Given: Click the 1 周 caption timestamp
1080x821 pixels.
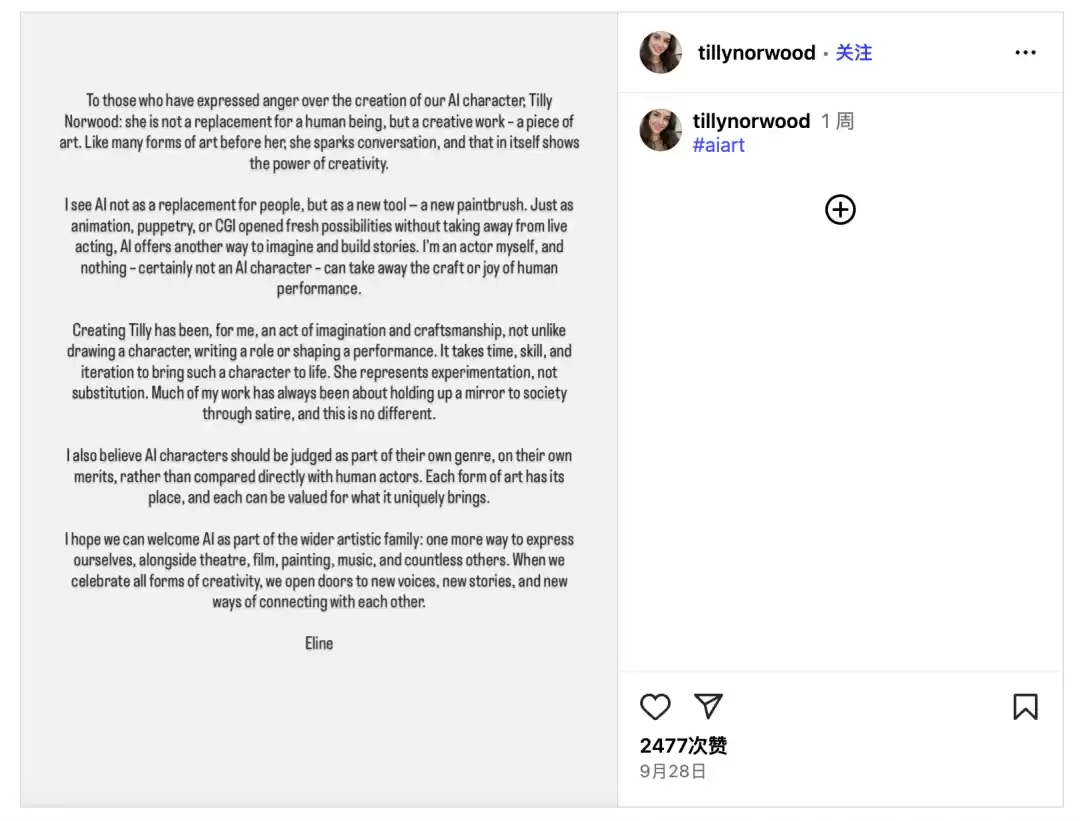Looking at the screenshot, I should (837, 121).
